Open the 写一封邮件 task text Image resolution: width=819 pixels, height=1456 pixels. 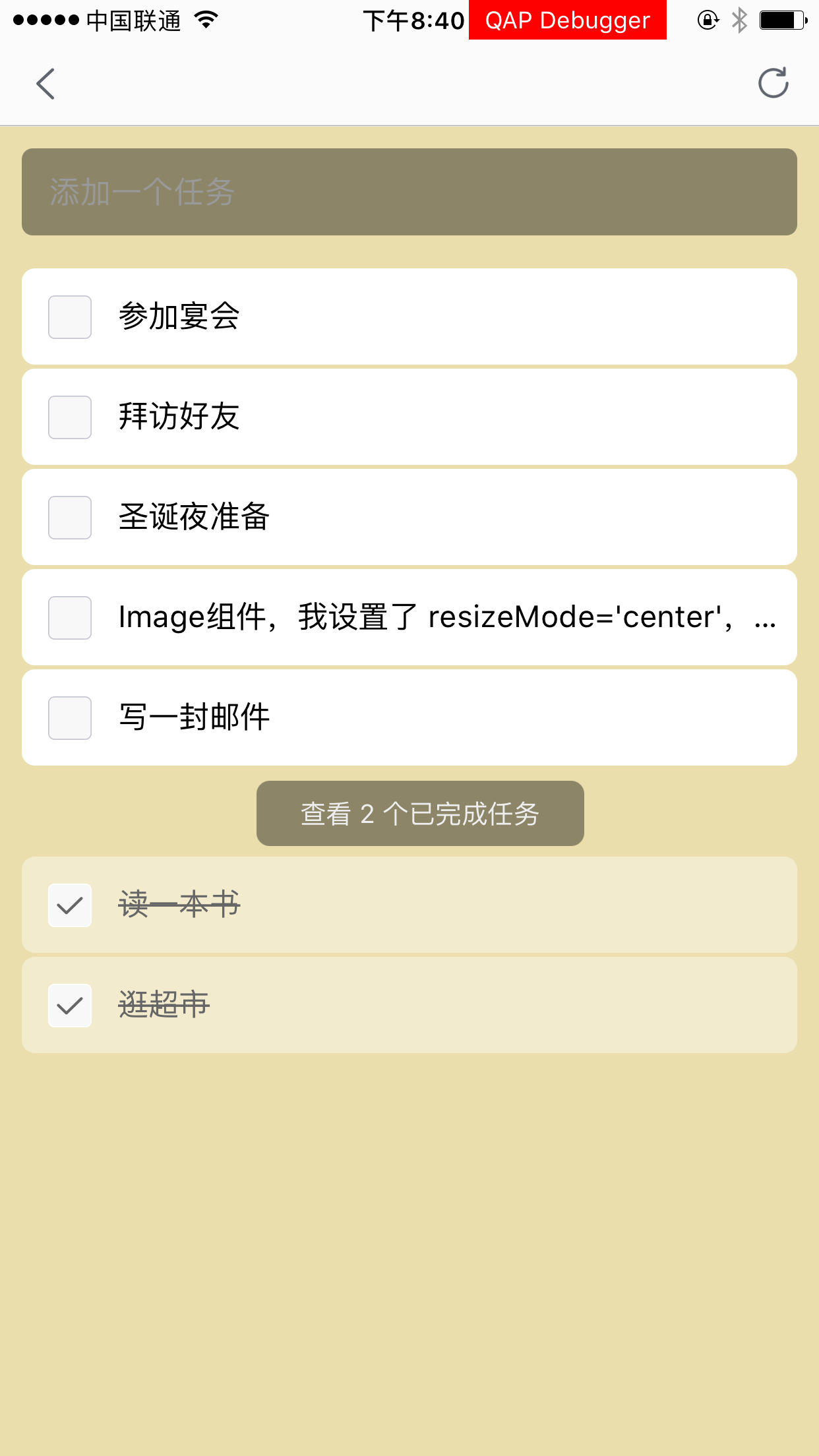point(194,717)
